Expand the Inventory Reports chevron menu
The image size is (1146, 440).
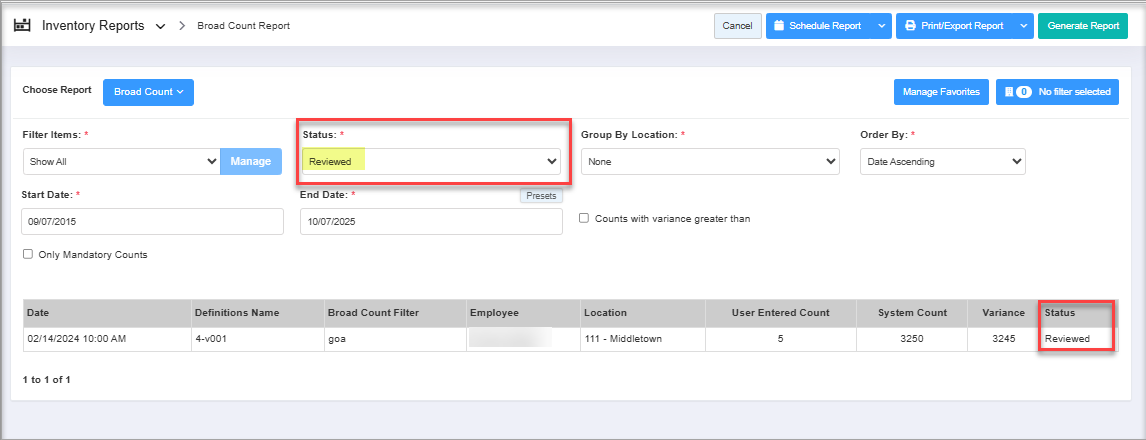click(161, 26)
